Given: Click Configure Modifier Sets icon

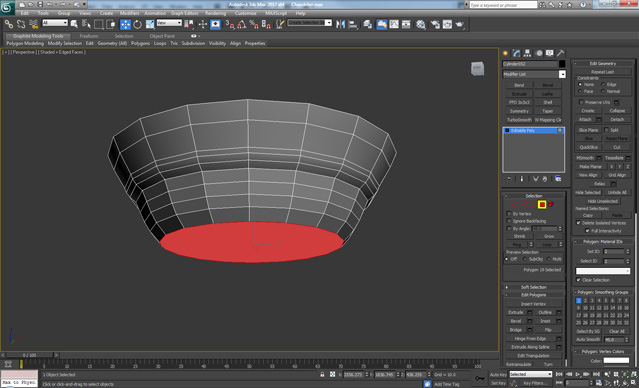Looking at the screenshot, I should click(558, 179).
